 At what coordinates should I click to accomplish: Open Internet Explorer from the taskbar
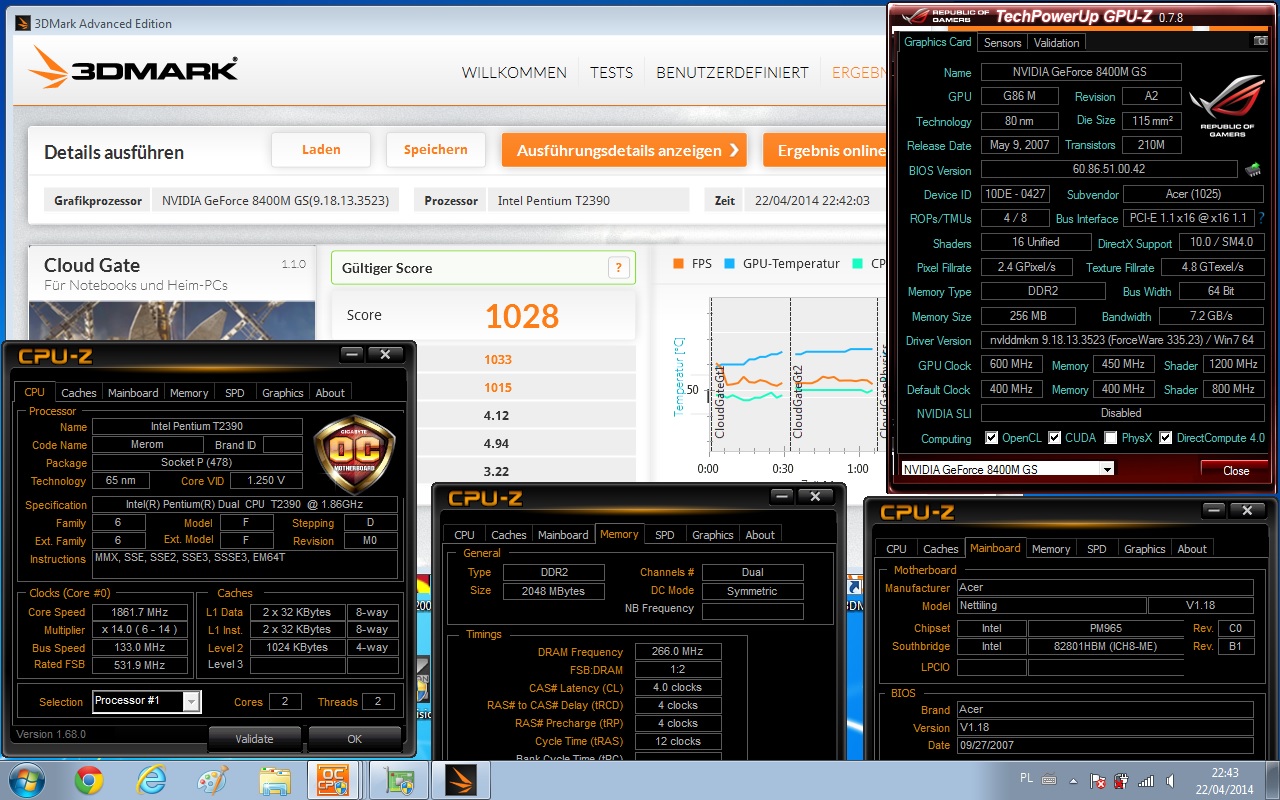coord(151,780)
